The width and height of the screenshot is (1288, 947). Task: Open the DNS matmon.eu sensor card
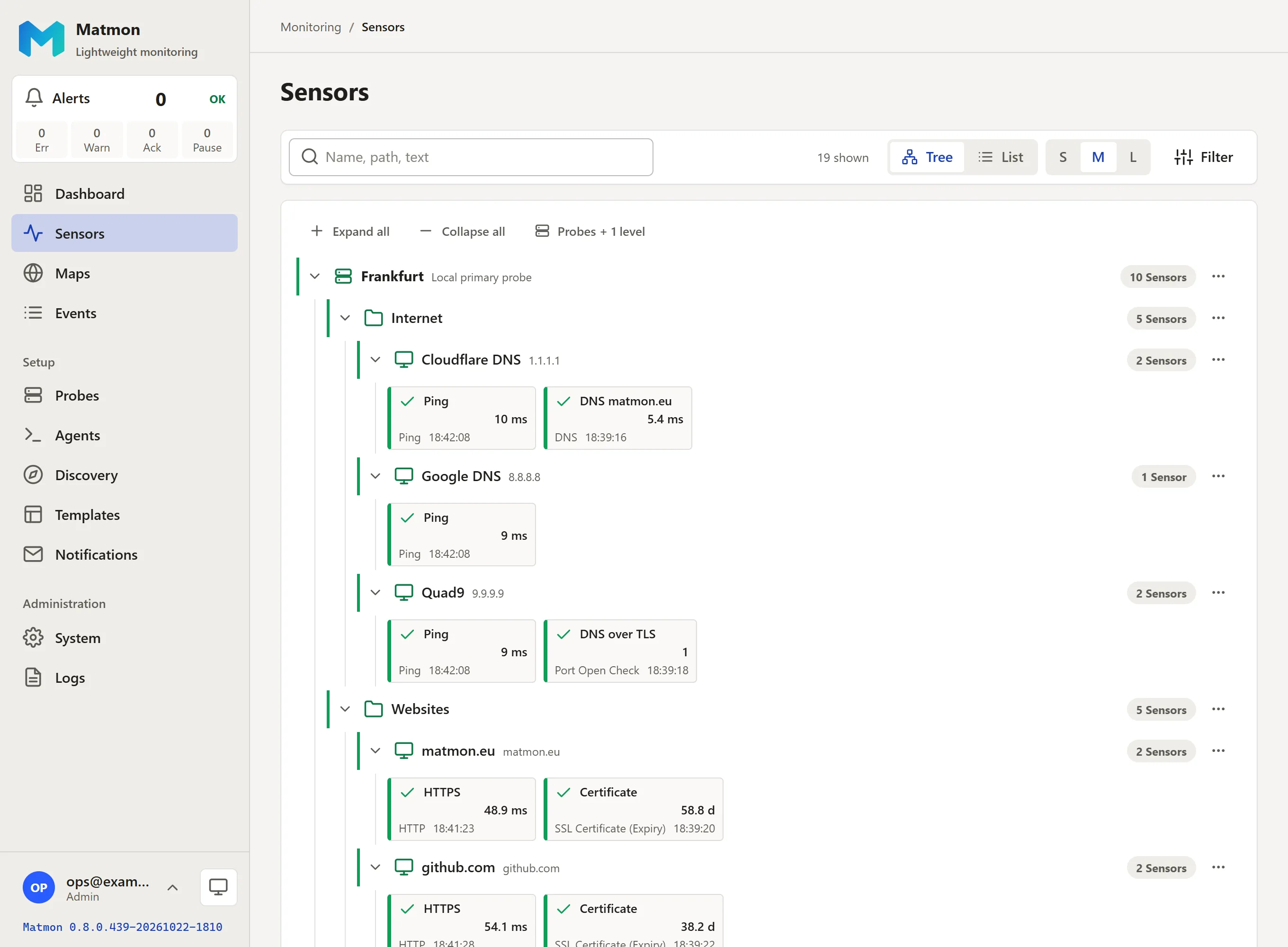pyautogui.click(x=617, y=419)
